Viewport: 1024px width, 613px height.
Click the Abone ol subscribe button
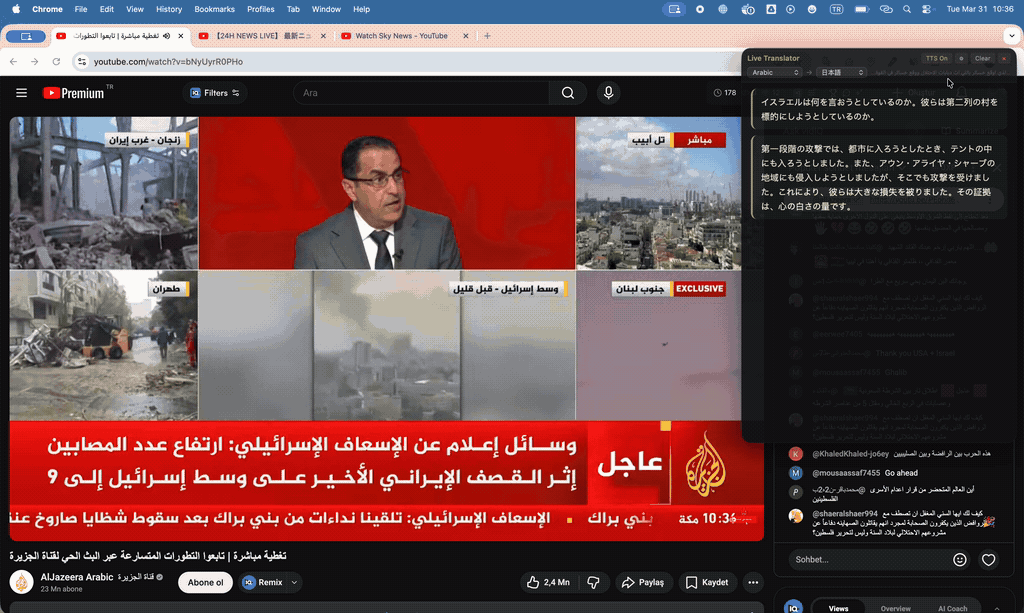click(x=206, y=582)
